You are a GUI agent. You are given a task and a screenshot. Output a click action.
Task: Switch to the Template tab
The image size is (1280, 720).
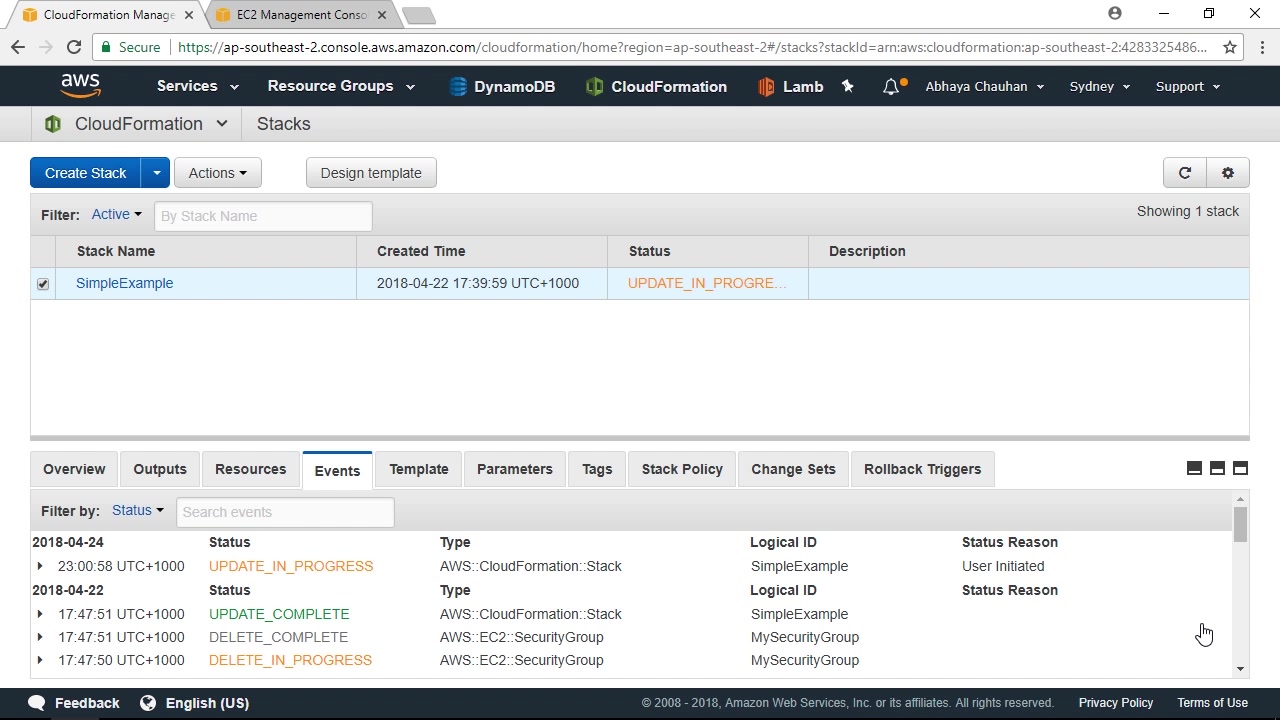419,469
